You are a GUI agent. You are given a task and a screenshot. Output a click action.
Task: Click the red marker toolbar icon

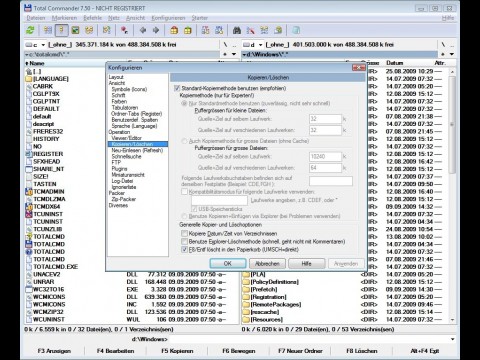125,30
